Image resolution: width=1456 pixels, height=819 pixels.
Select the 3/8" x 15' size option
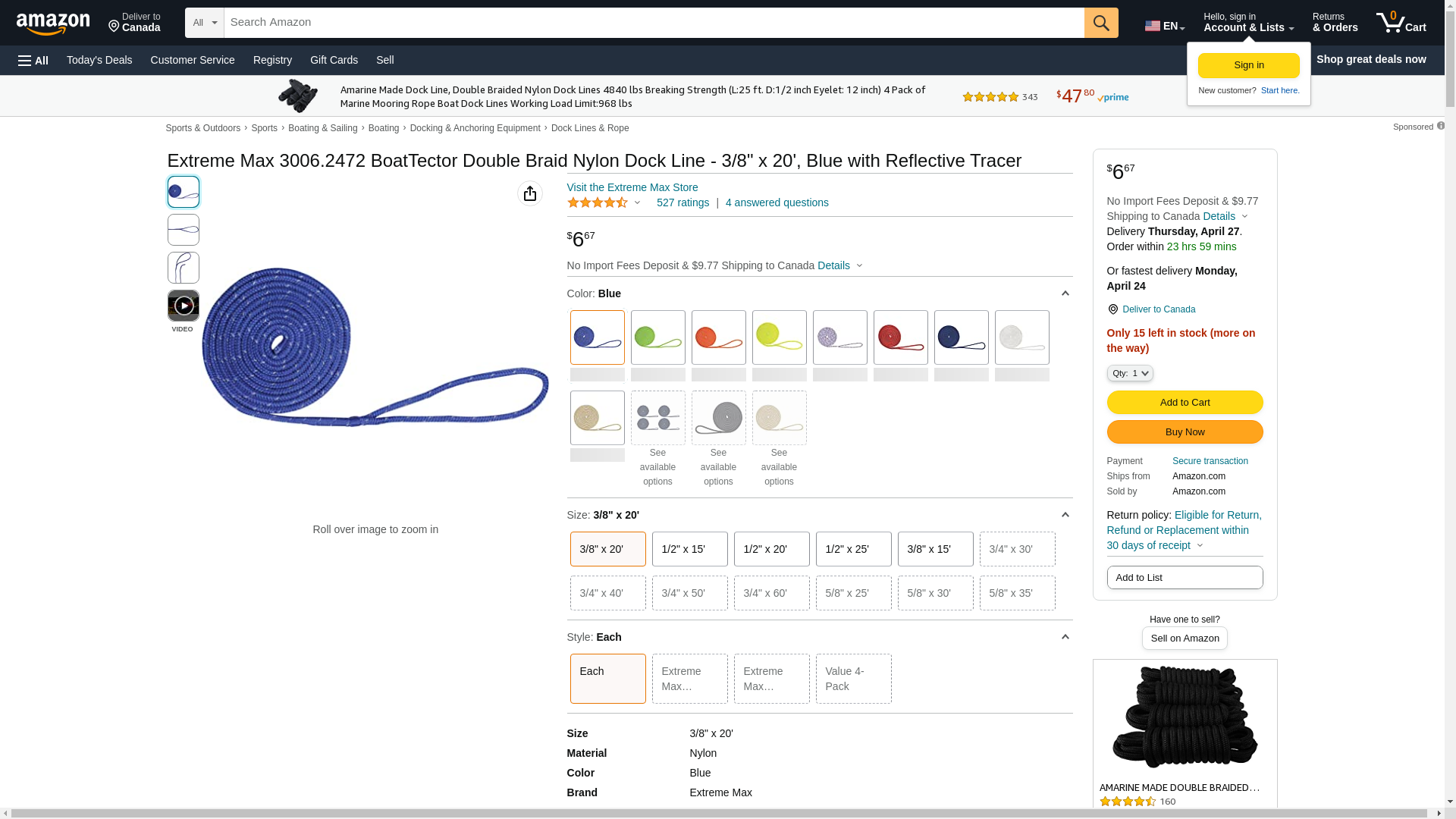936,549
